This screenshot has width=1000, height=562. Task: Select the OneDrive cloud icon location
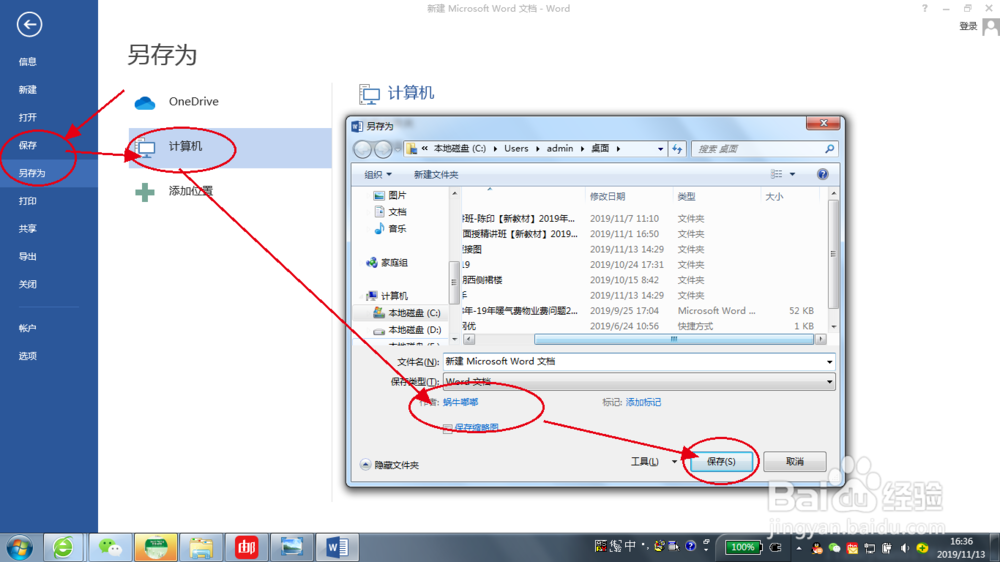145,102
